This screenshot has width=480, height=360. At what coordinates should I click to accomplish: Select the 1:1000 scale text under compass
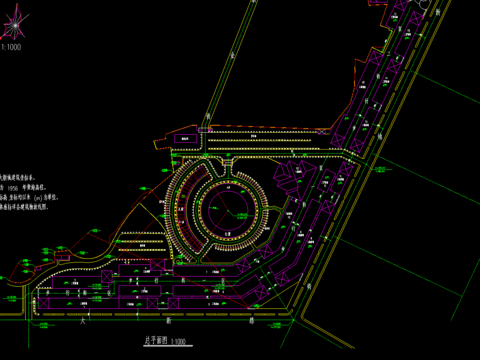(x=11, y=47)
